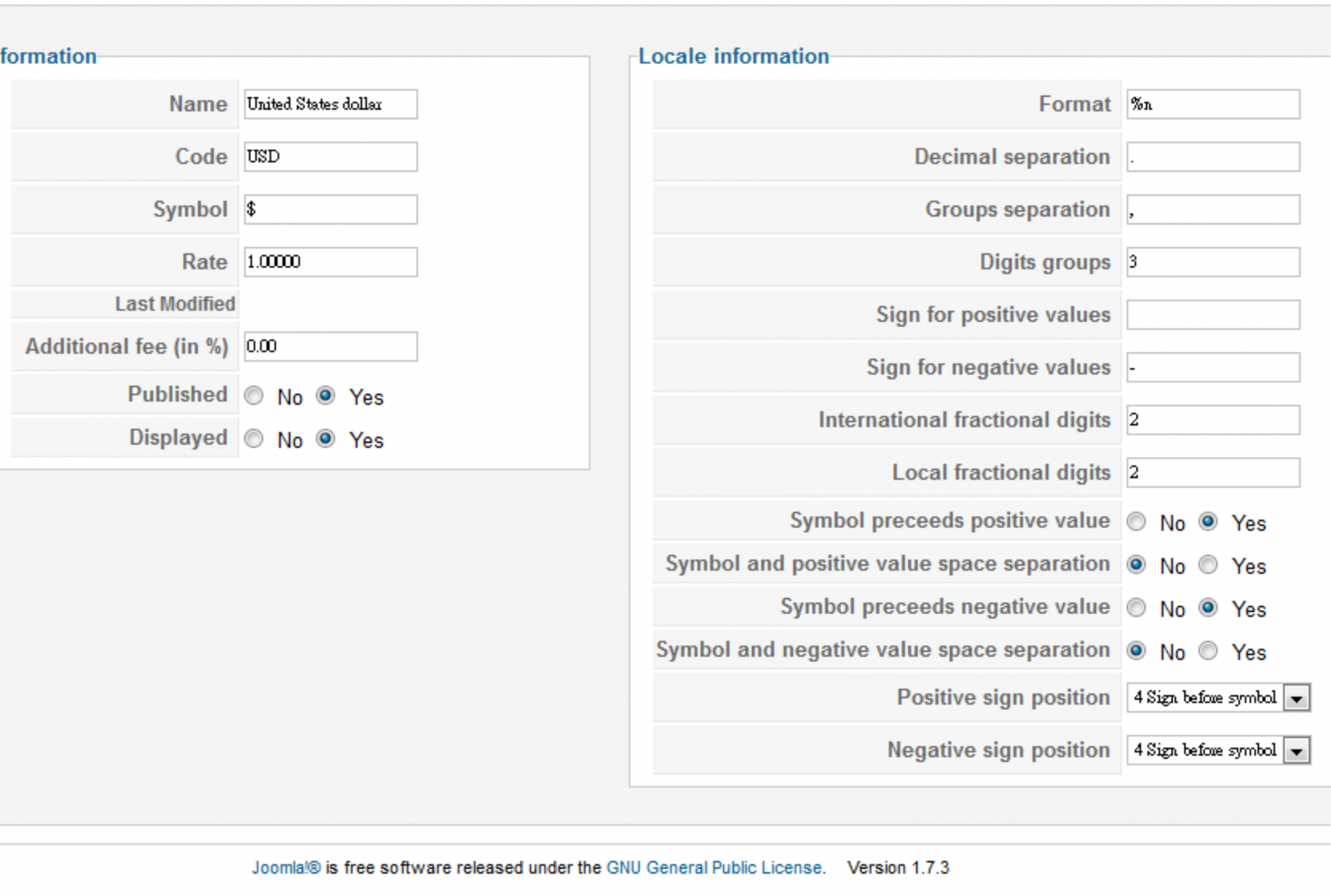Pick Yes for negative value space separation
1331x896 pixels.
coord(1208,651)
